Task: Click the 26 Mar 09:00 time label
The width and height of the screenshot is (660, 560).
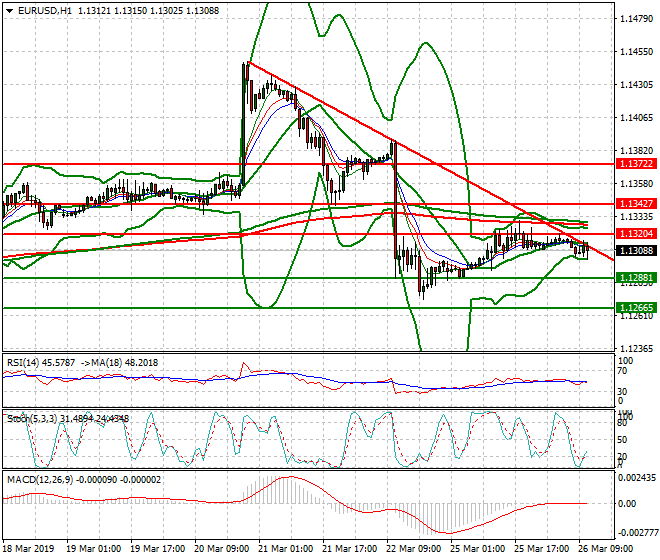Action: coord(606,549)
